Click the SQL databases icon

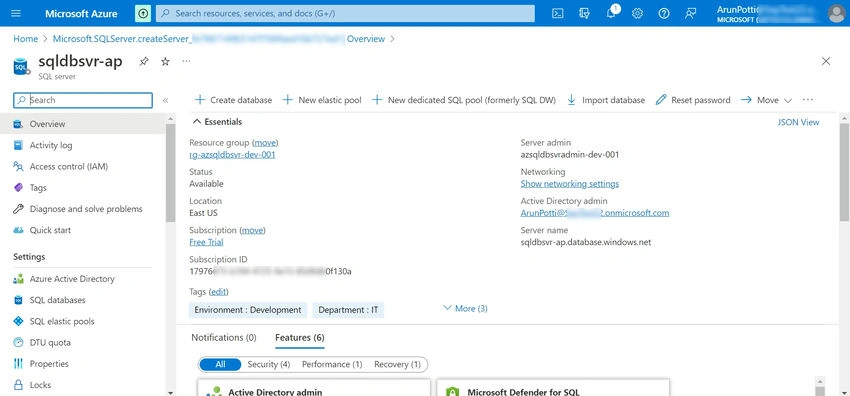click(x=18, y=300)
